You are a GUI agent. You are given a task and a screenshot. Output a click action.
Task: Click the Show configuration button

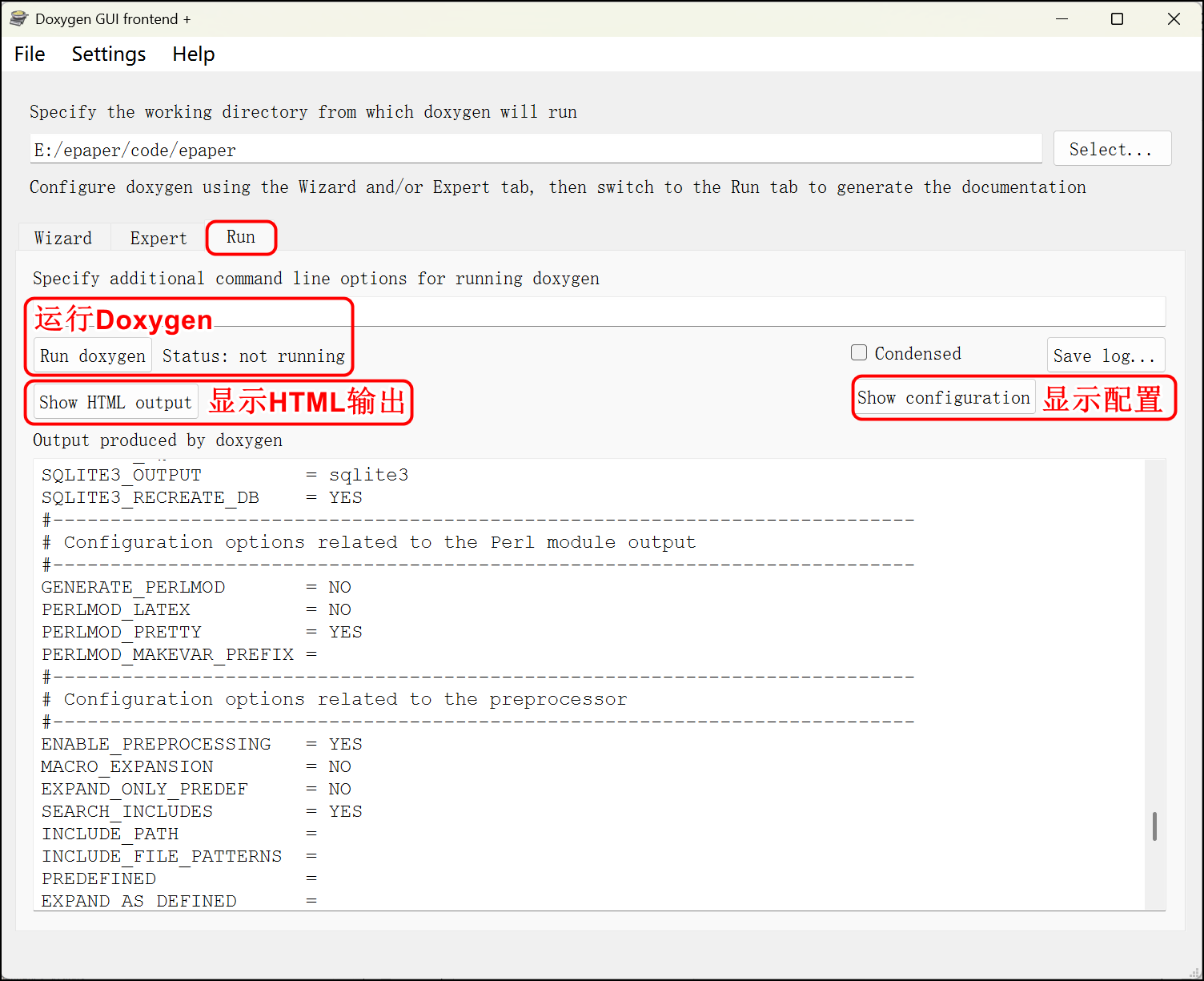[944, 397]
